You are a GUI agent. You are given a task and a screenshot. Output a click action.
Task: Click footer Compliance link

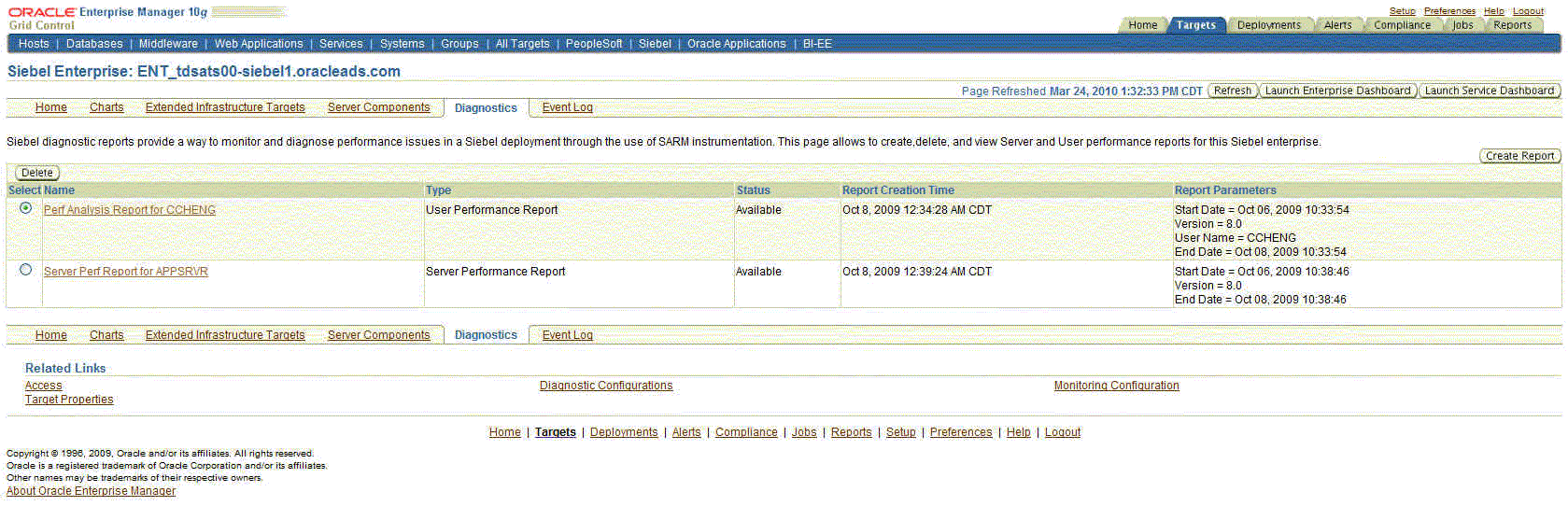click(746, 432)
